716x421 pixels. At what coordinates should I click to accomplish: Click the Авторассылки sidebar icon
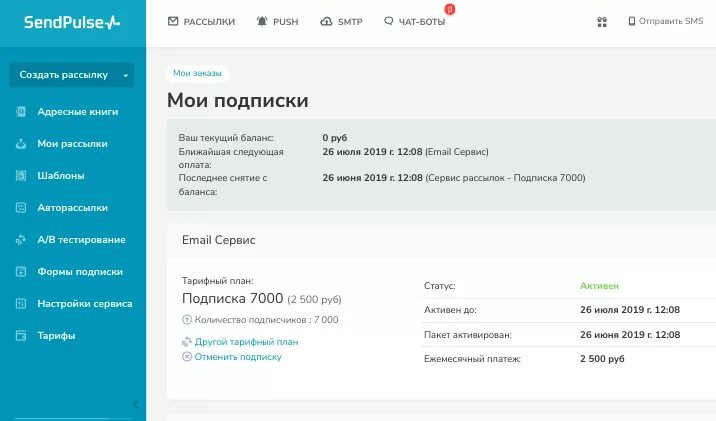click(x=21, y=207)
